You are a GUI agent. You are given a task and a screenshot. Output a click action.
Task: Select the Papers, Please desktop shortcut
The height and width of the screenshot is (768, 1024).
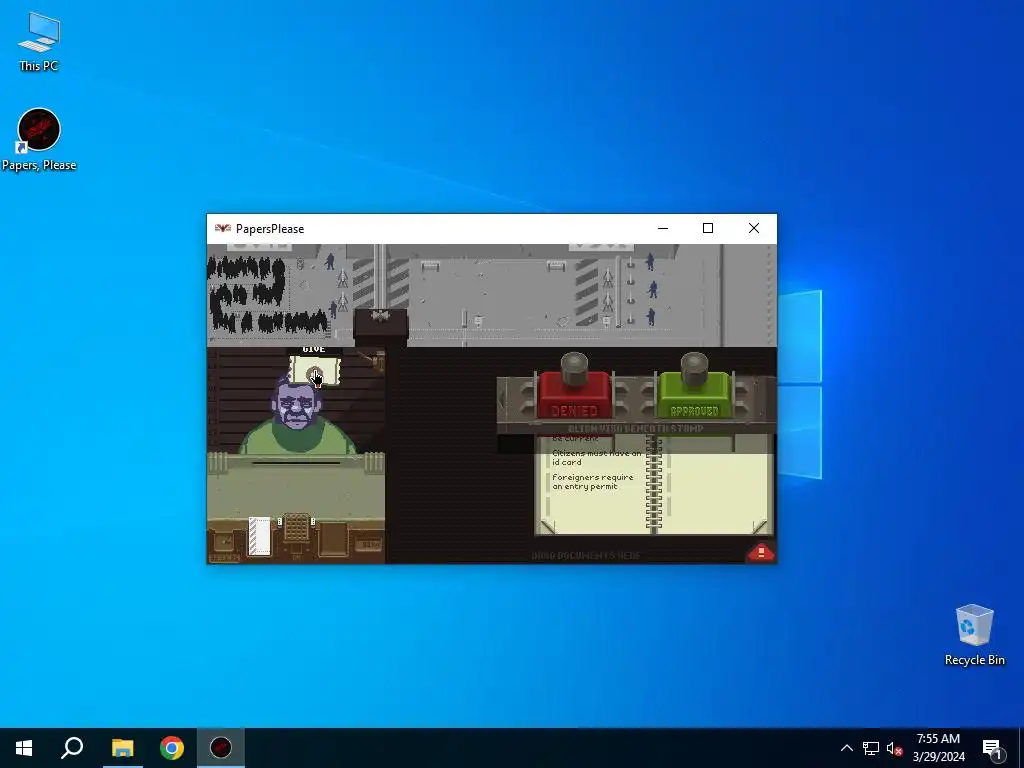(x=39, y=140)
